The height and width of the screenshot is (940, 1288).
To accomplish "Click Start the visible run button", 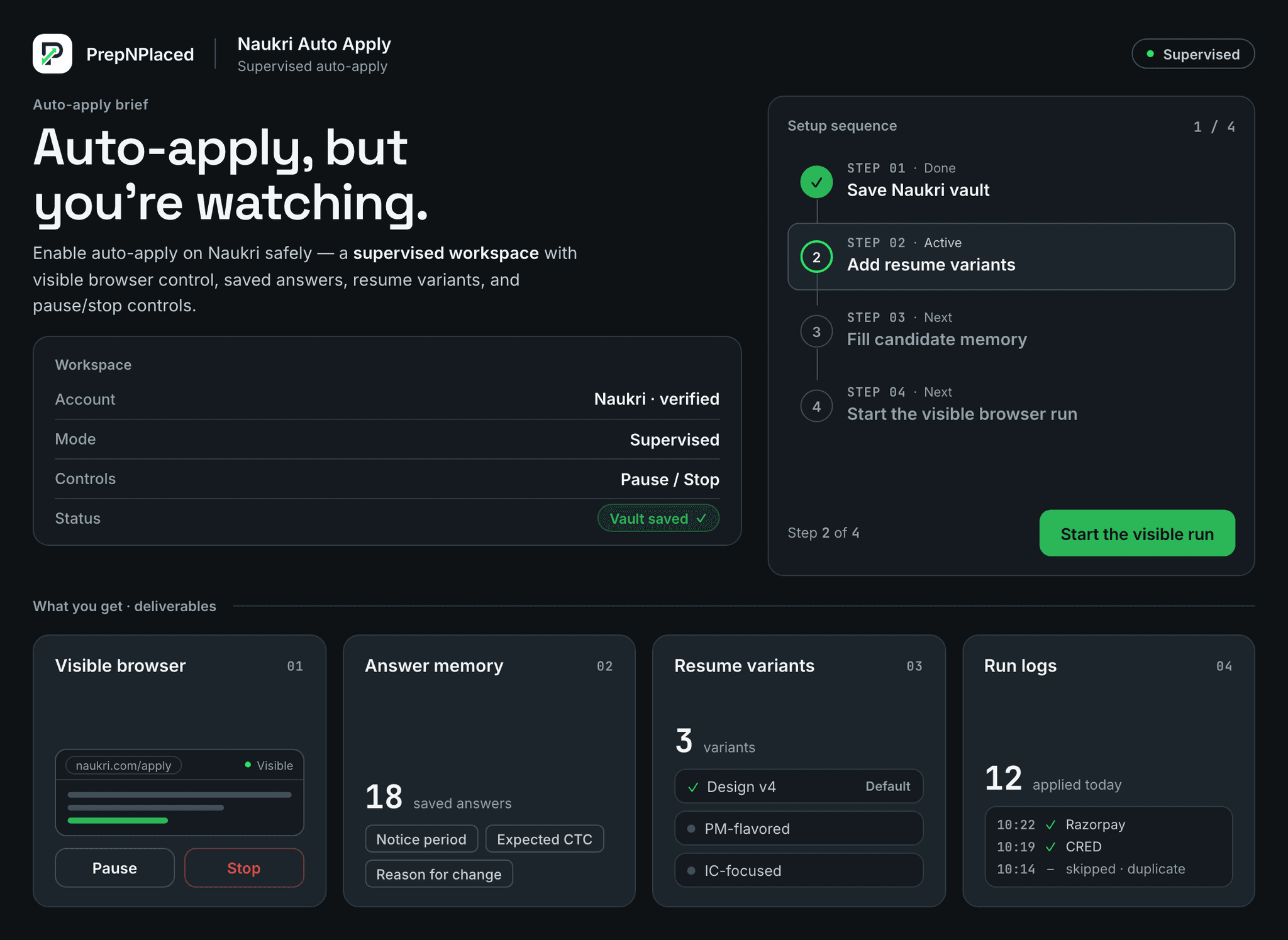I will (x=1137, y=533).
